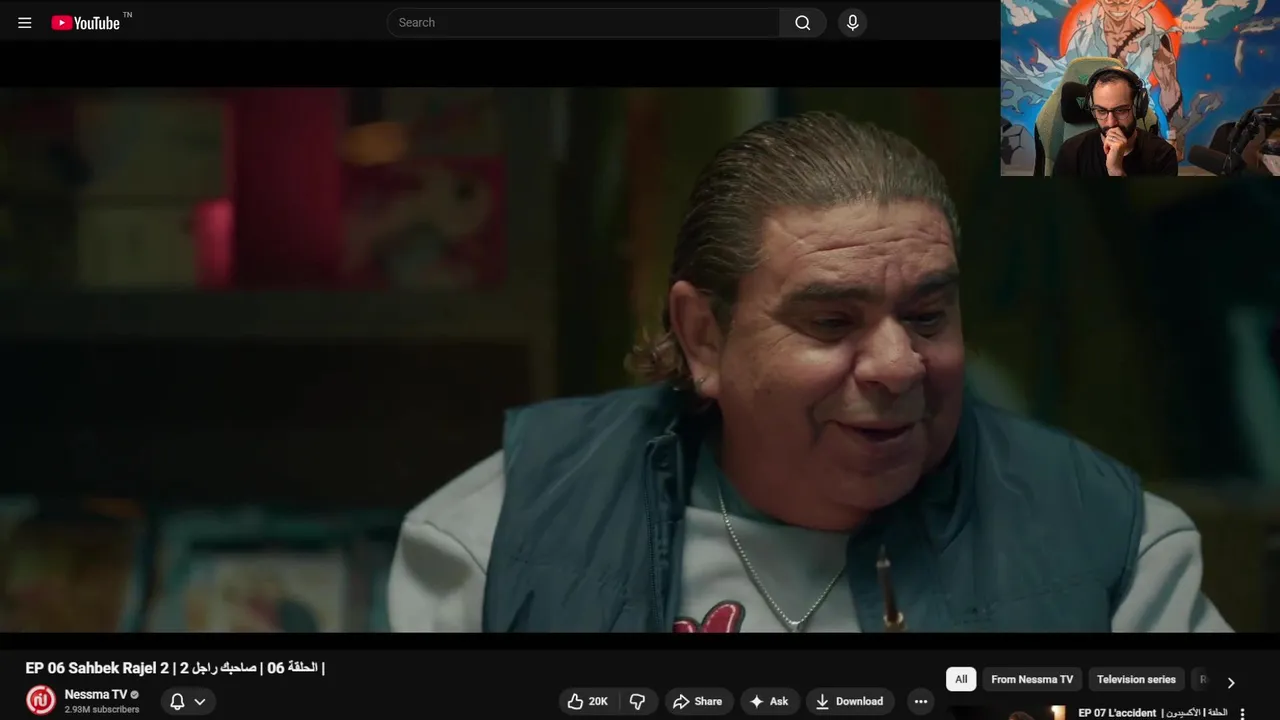Open options menu for EP 07 video
This screenshot has height=720, width=1280.
[1243, 713]
